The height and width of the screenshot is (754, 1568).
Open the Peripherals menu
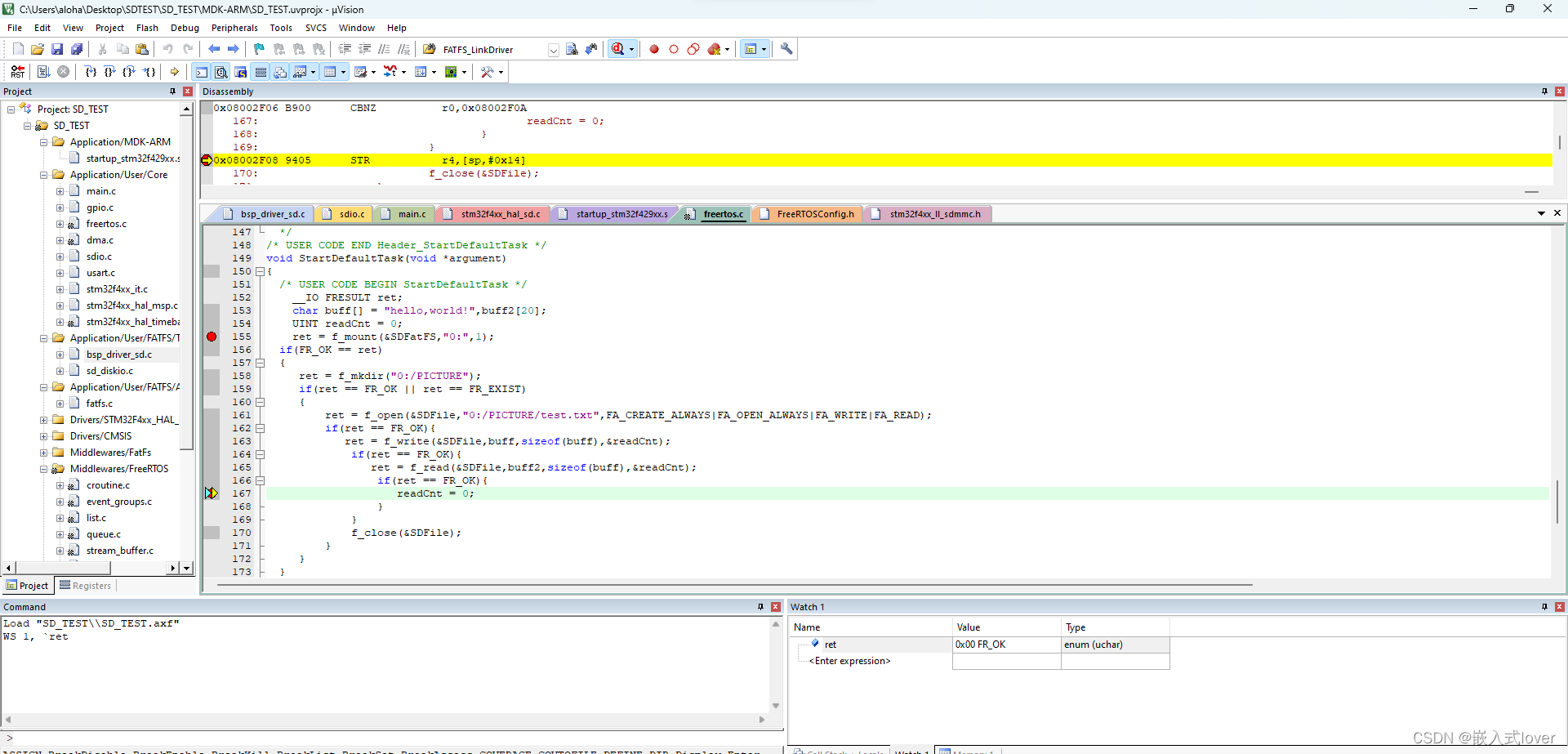(234, 28)
